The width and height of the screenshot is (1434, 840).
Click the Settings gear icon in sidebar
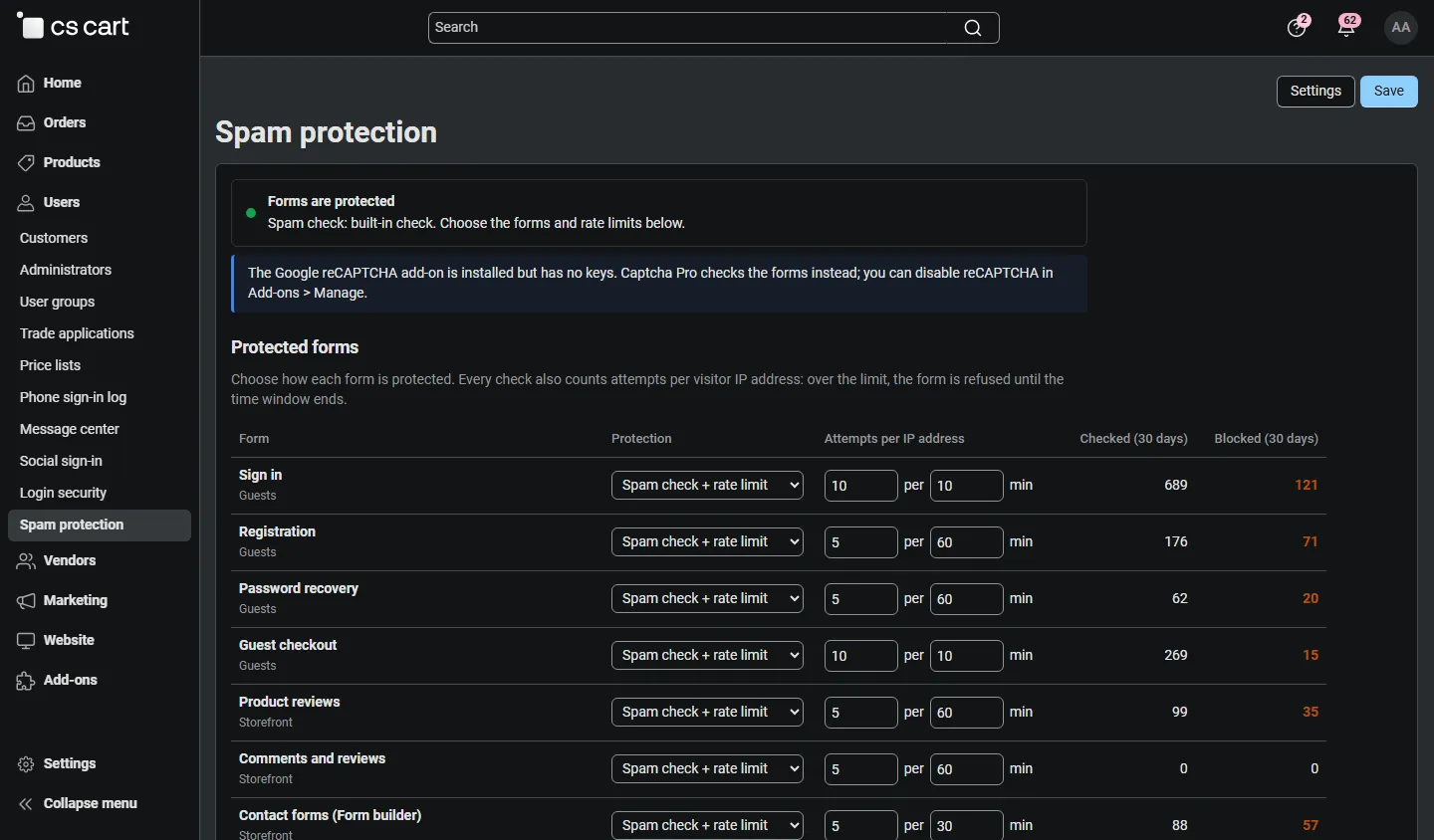(x=26, y=764)
